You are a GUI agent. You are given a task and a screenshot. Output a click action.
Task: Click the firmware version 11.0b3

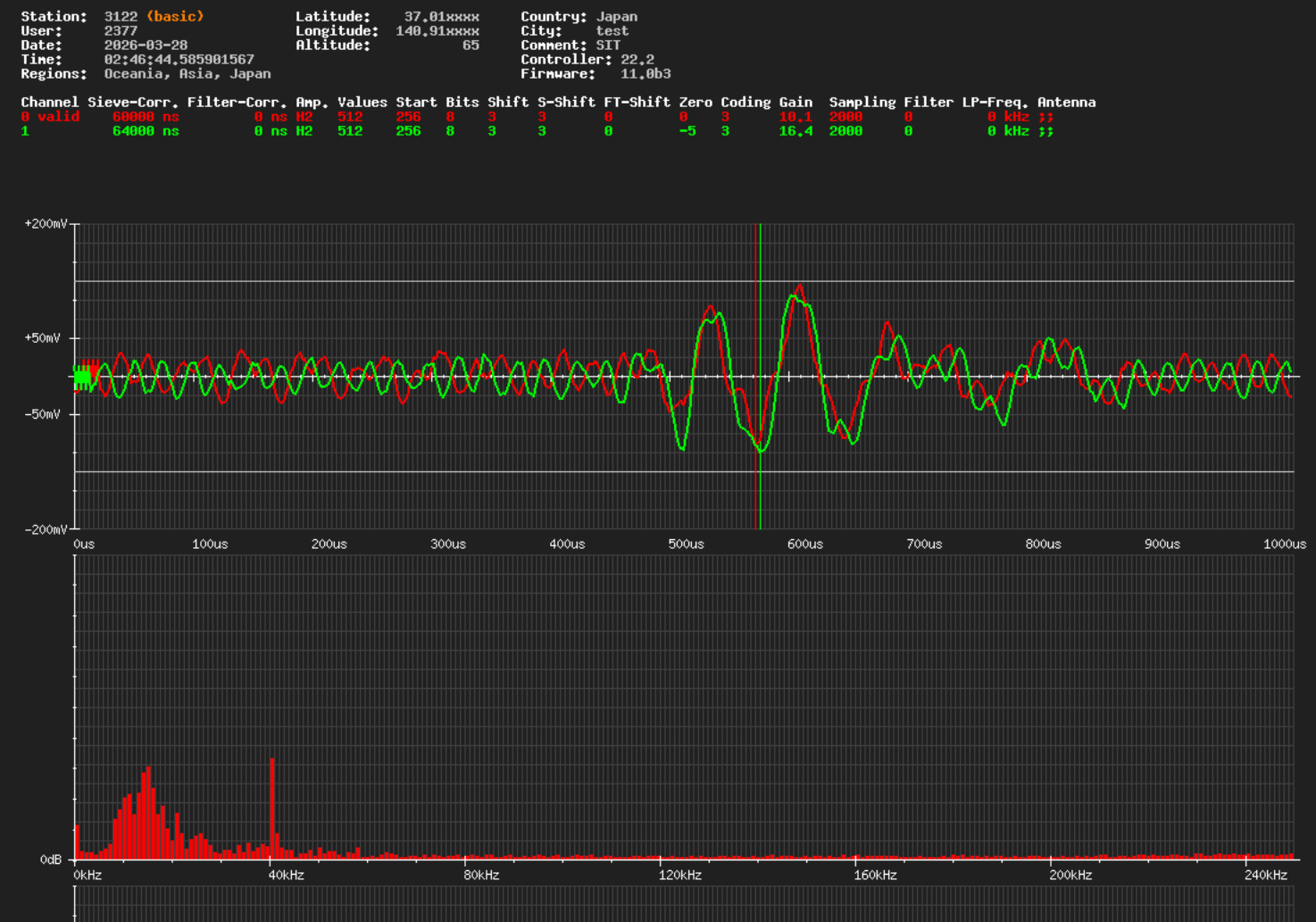tap(646, 73)
